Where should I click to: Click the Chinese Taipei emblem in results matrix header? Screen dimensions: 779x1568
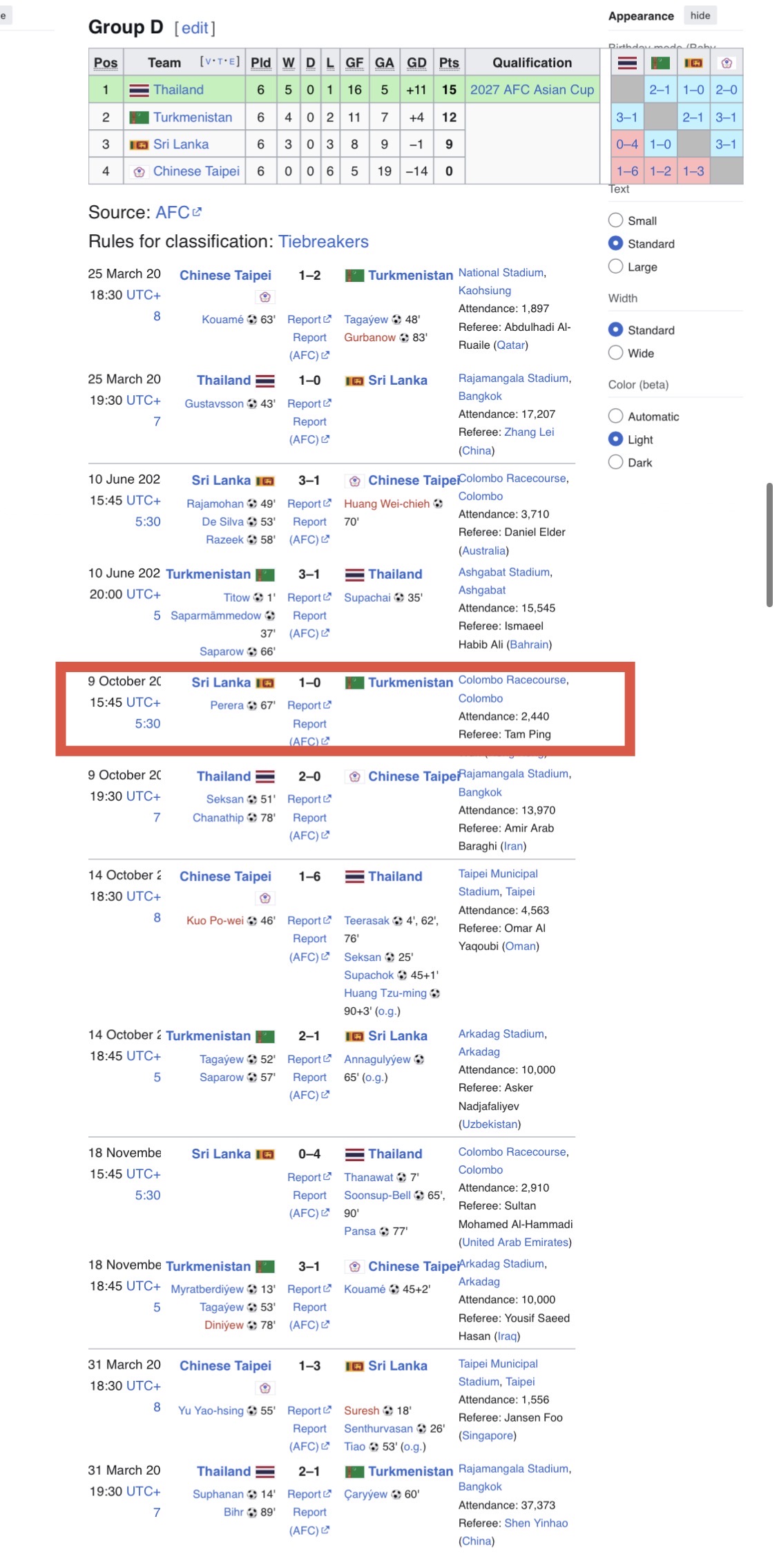click(726, 64)
